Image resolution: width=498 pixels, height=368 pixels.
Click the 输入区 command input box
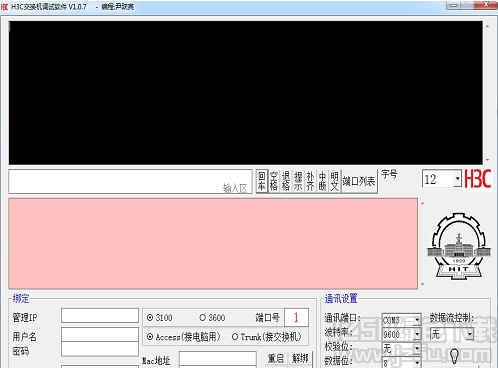click(x=130, y=181)
